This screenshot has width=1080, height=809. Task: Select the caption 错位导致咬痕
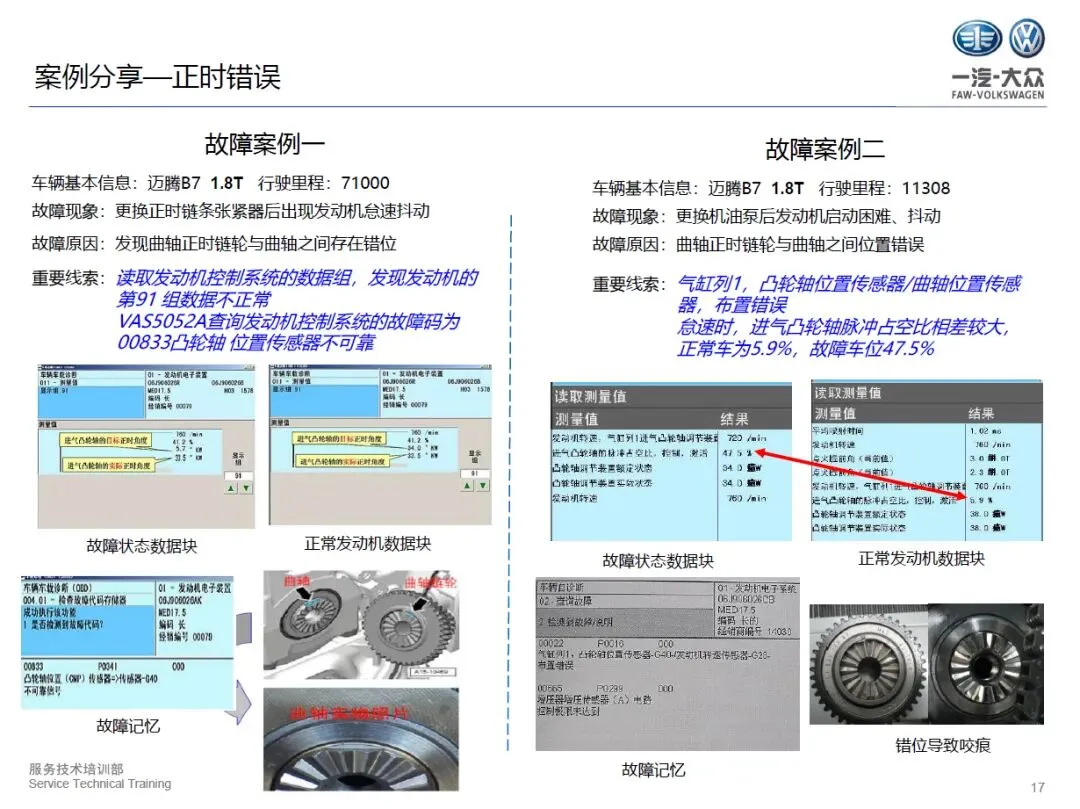click(x=942, y=745)
